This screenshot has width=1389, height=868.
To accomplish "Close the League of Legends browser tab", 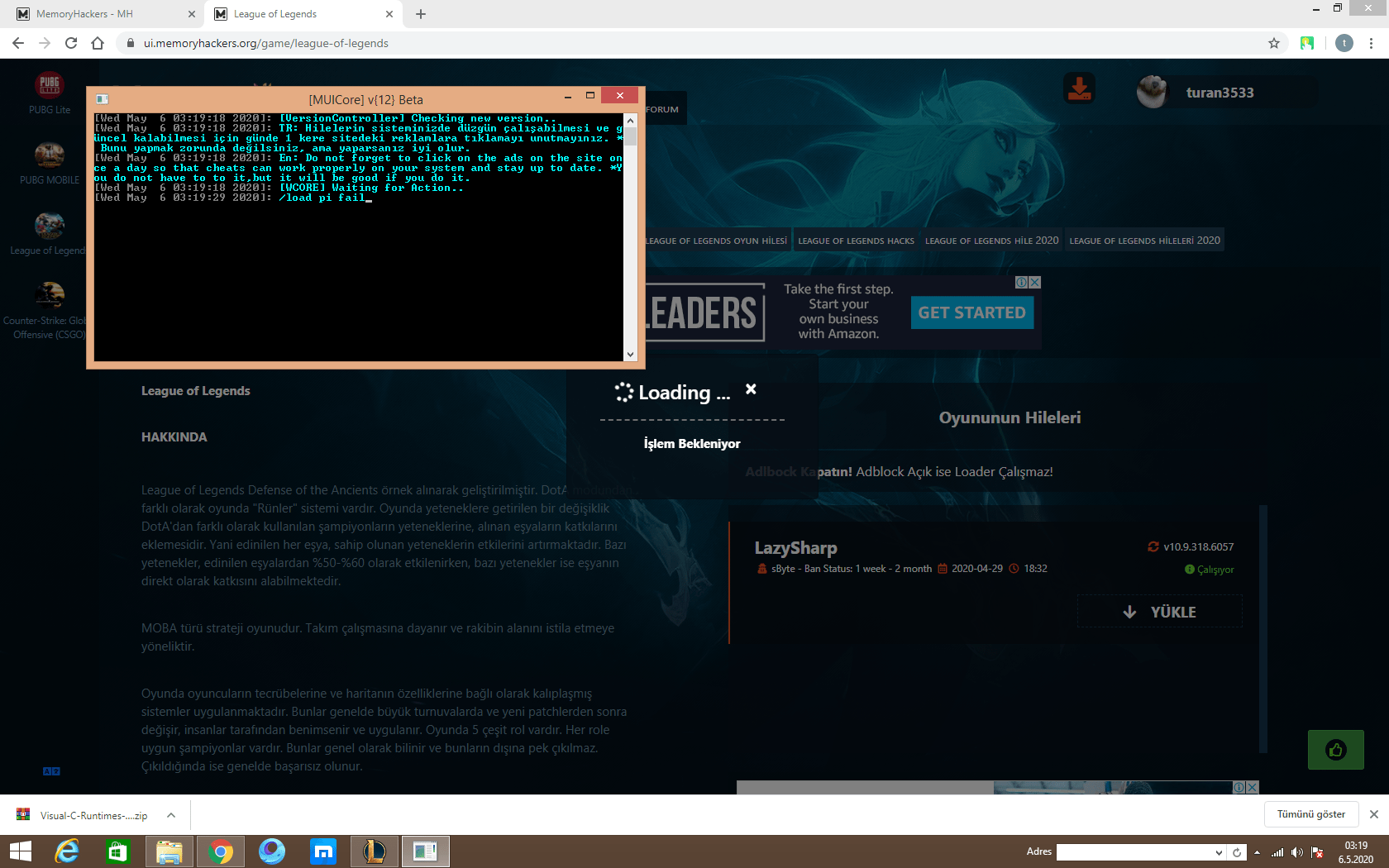I will (x=389, y=14).
